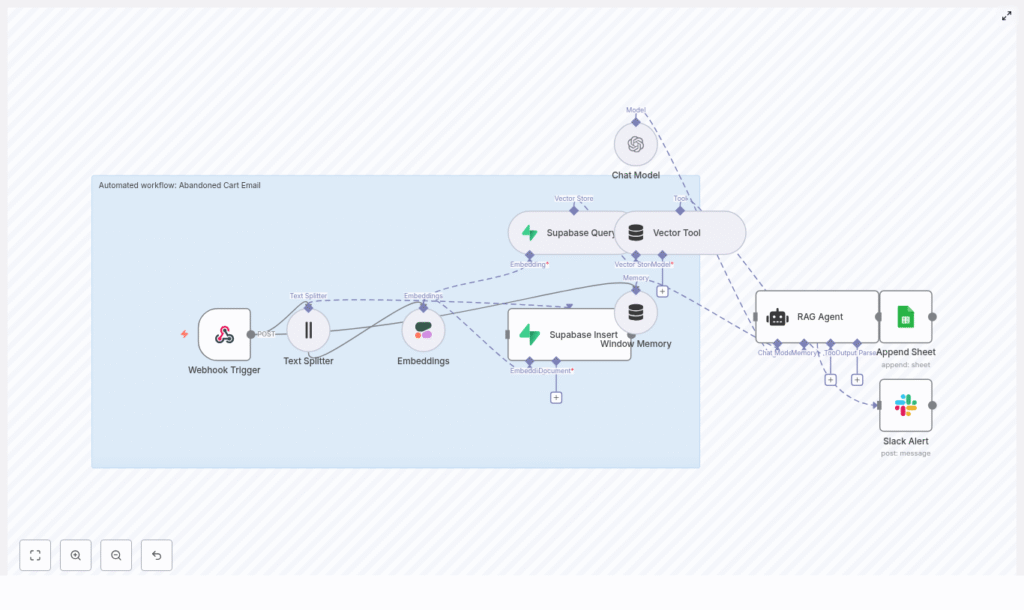
Task: Zoom in using the magnifier plus button
Action: [76, 555]
